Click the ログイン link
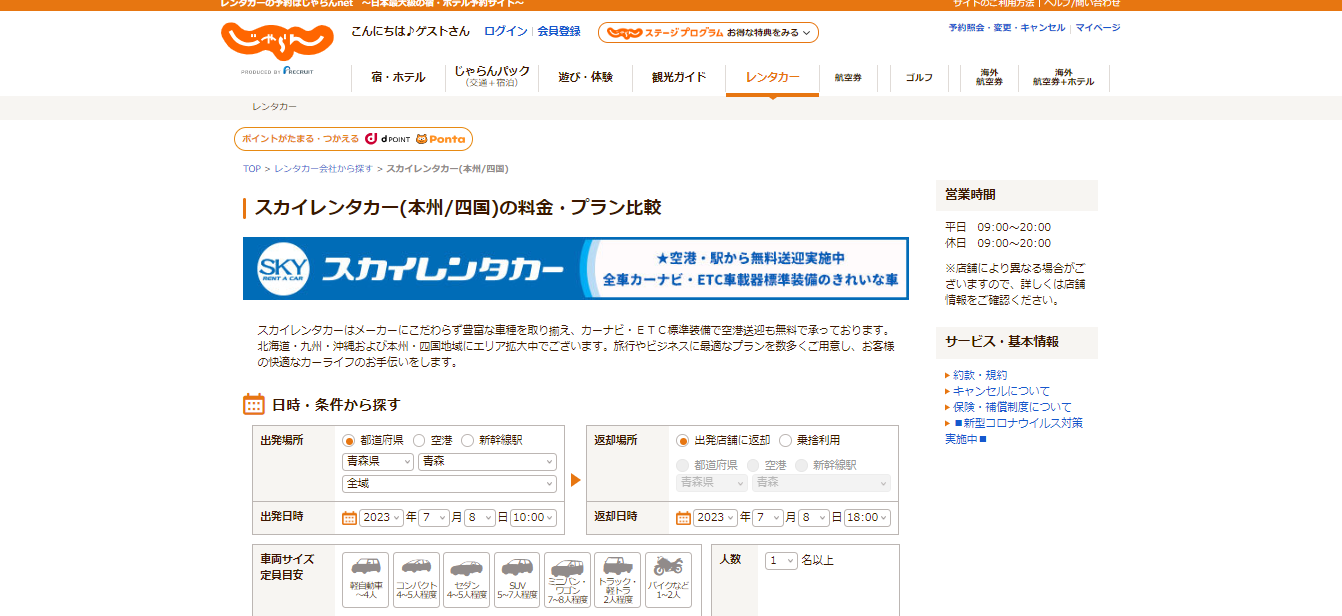Viewport: 1342px width, 616px height. [x=505, y=31]
